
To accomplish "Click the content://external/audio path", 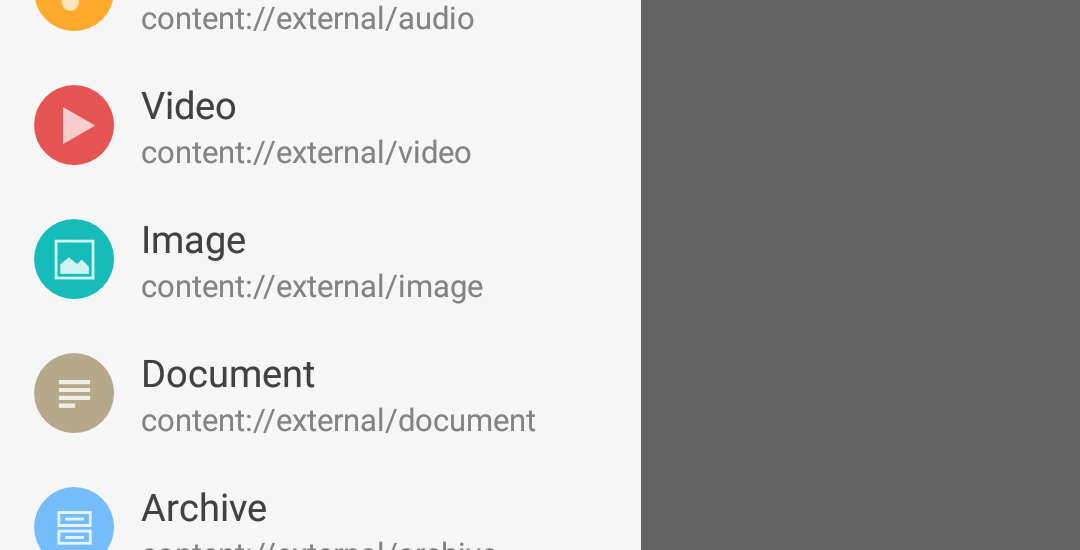I will [x=307, y=19].
